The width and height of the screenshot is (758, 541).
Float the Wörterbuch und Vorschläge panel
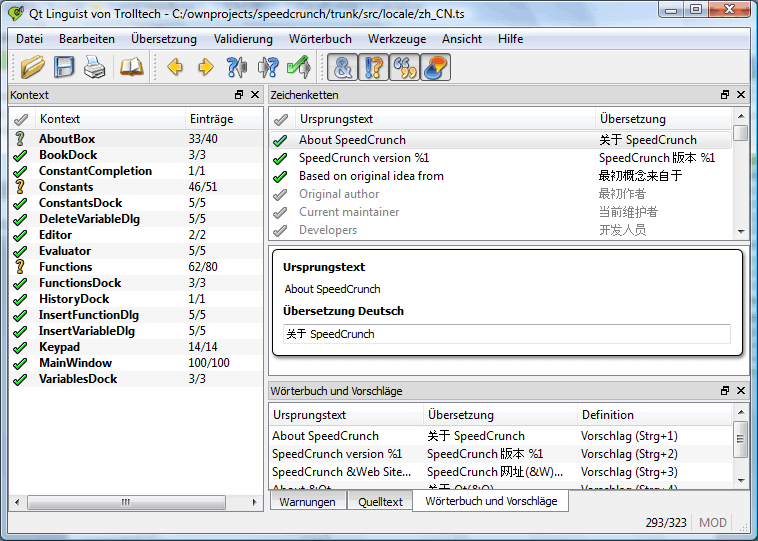tap(725, 391)
